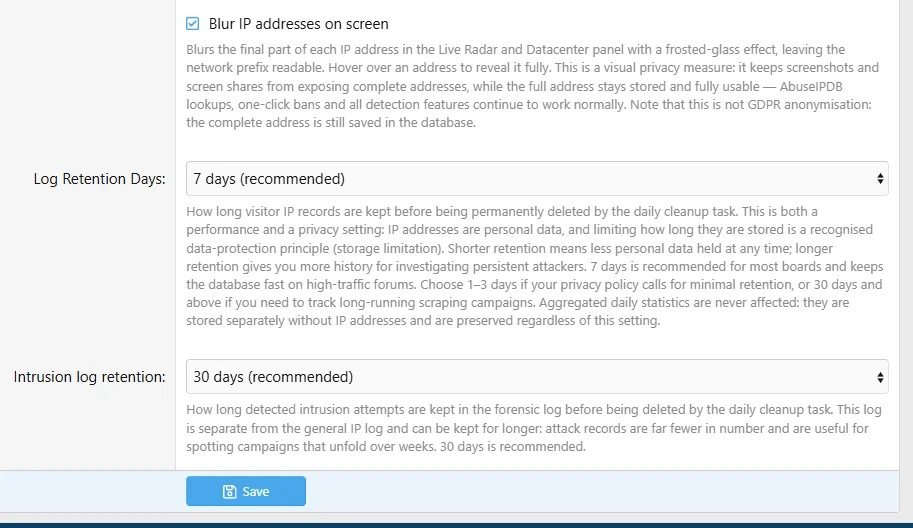Click the '7 days (recommended)' selected value
Viewport: 913px width, 528px height.
[269, 179]
